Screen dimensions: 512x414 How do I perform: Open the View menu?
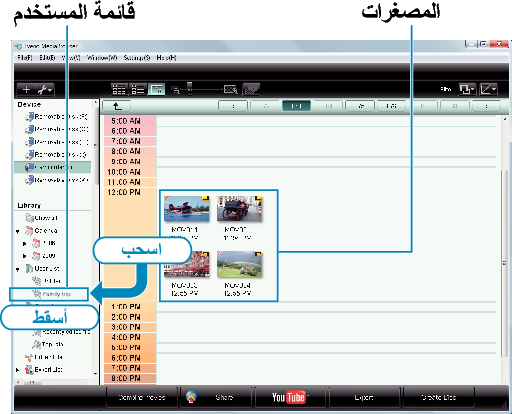coord(71,58)
